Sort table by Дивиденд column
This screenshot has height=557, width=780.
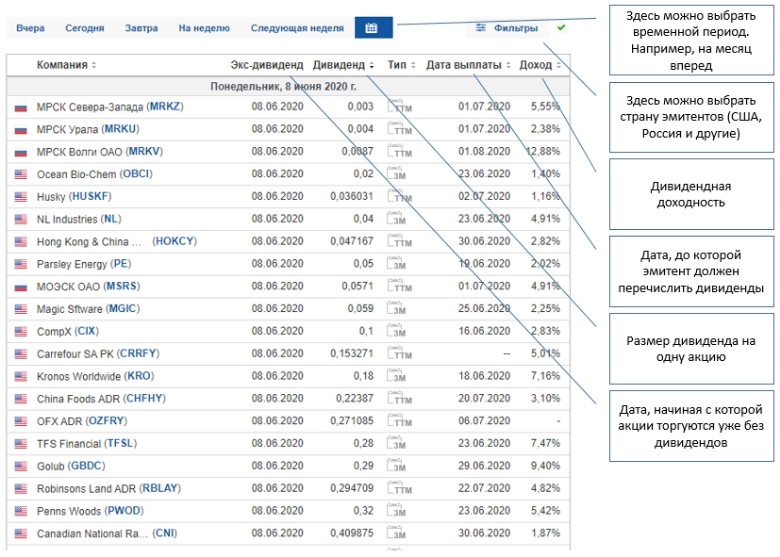pos(343,65)
